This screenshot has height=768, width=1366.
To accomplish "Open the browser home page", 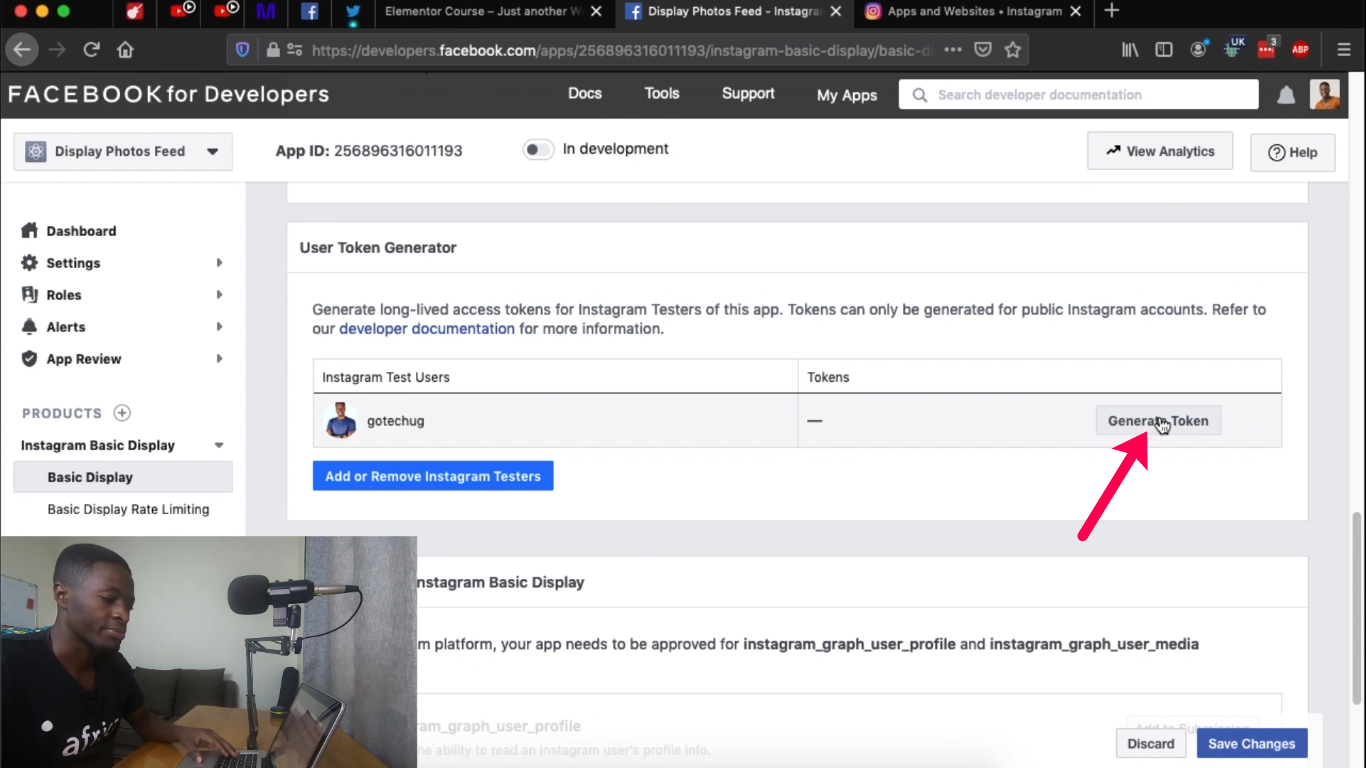I will (125, 49).
